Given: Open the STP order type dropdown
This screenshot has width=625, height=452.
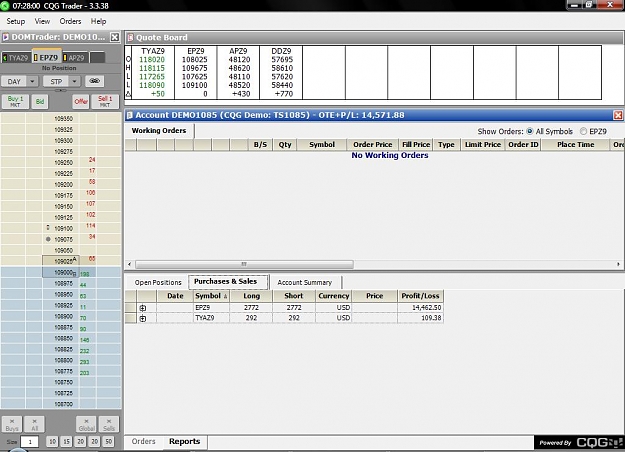Looking at the screenshot, I should pos(74,81).
